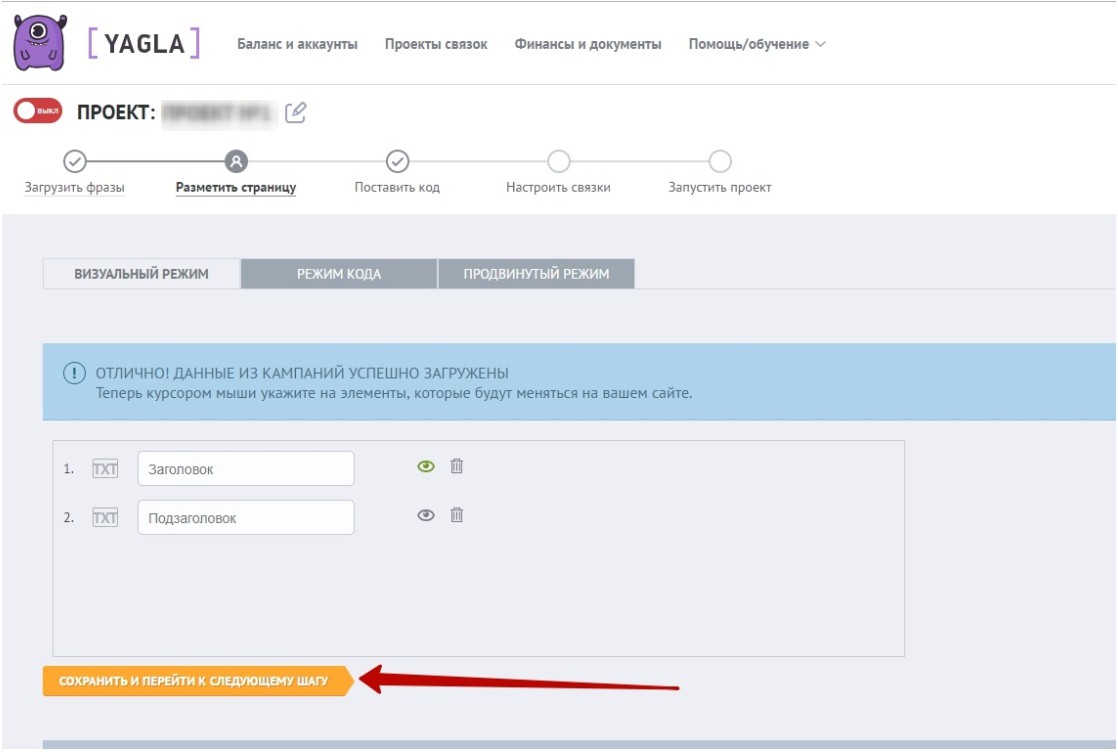Delete the Подзаголовок element with trash icon

click(456, 515)
